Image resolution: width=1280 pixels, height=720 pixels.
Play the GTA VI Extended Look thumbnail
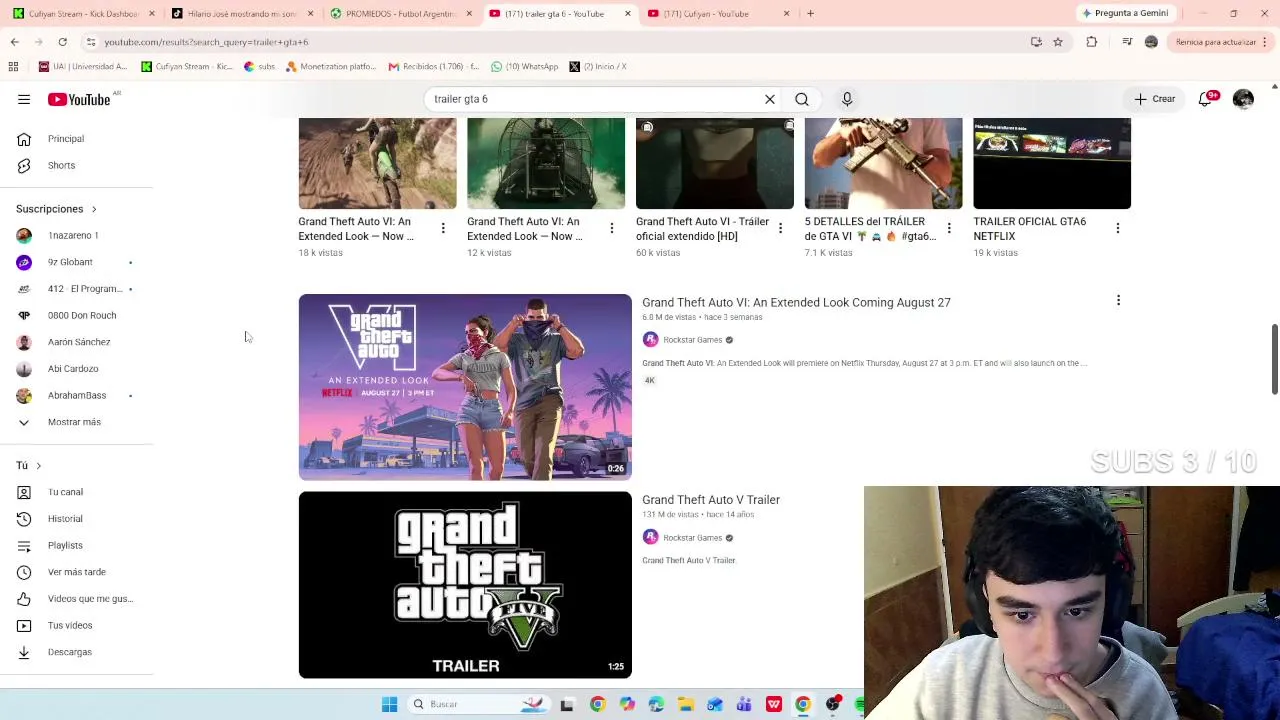click(465, 387)
